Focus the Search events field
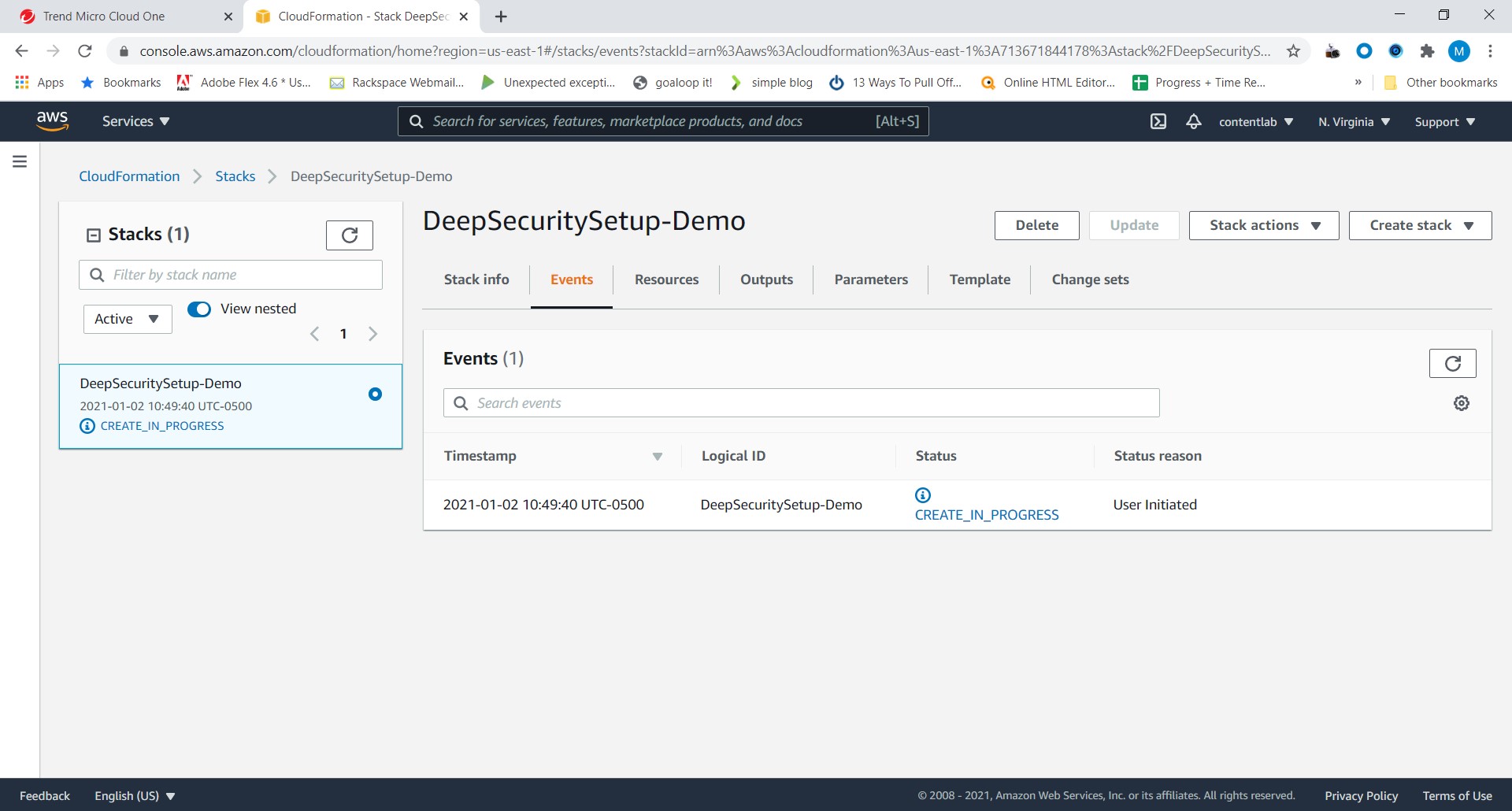 pos(801,403)
